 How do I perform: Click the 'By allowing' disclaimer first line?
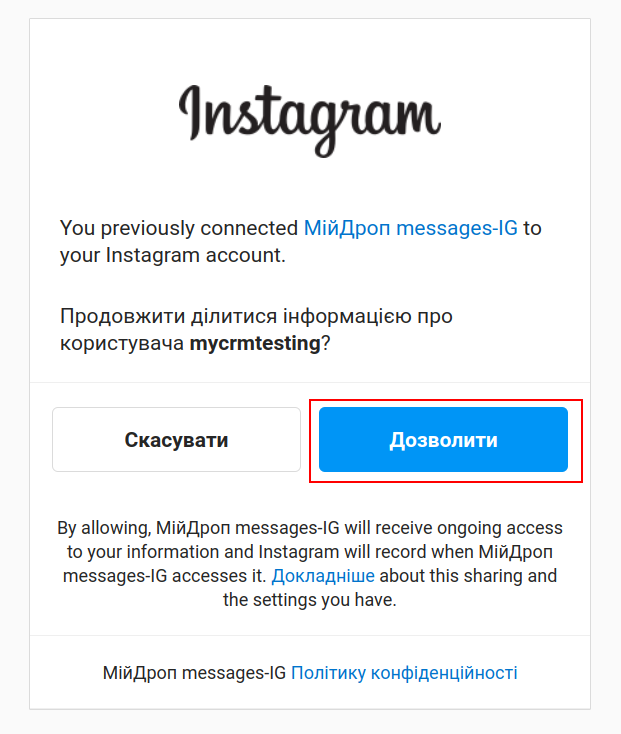point(310,528)
